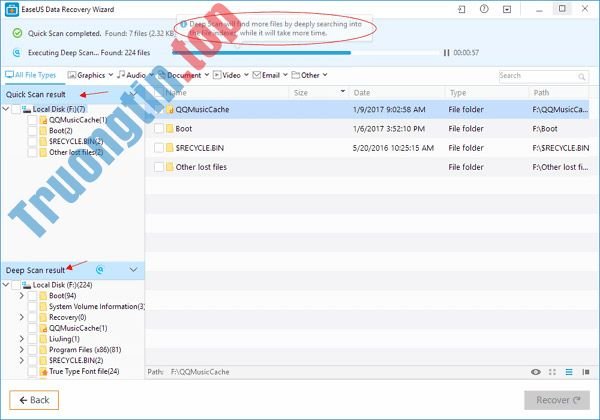Open the Audio filter
The width and height of the screenshot is (600, 420).
(x=135, y=75)
